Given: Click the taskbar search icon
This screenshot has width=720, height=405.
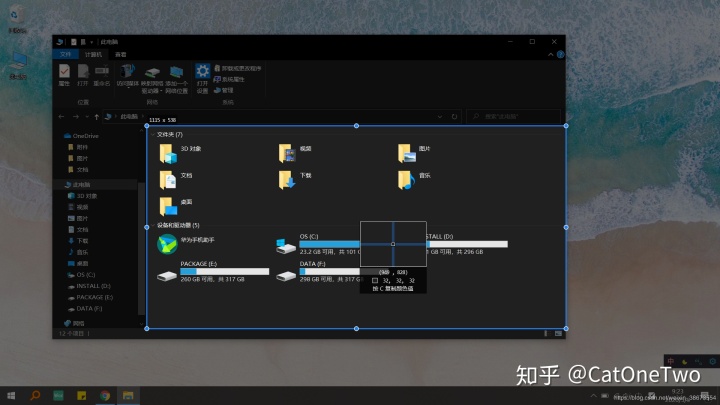Looking at the screenshot, I should (35, 395).
